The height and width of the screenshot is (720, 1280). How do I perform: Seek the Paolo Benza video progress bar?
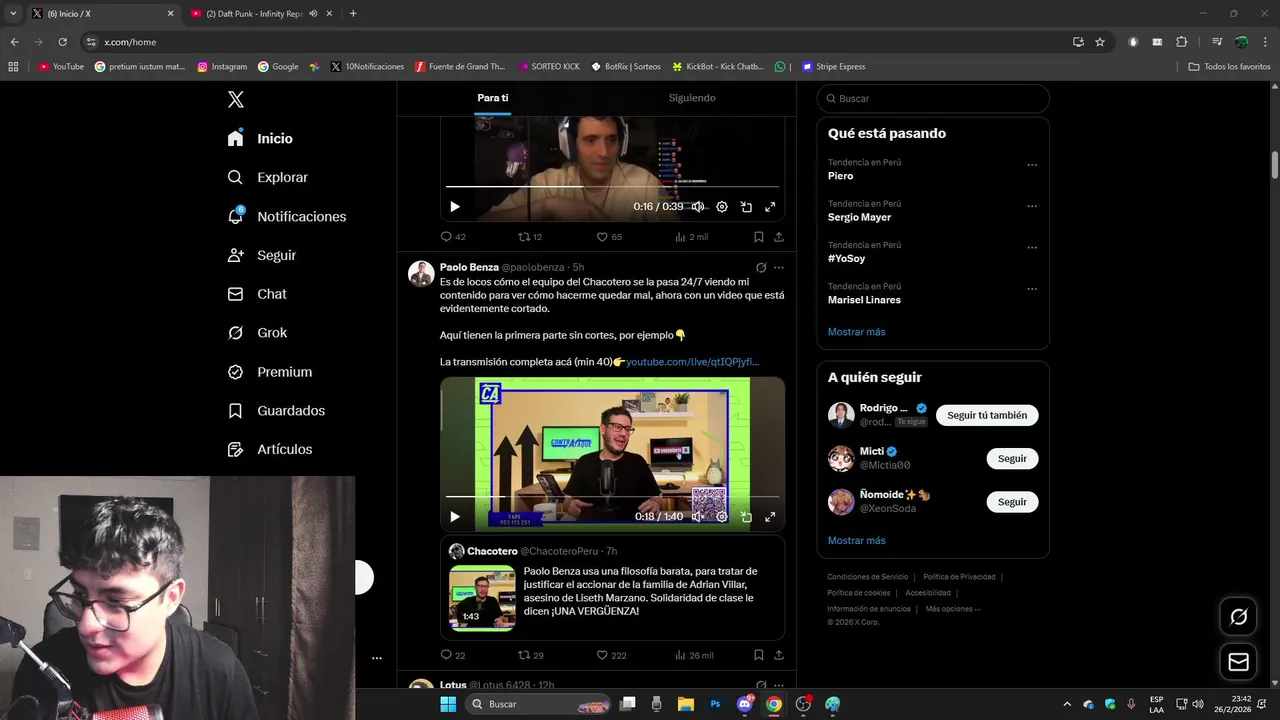(x=612, y=496)
